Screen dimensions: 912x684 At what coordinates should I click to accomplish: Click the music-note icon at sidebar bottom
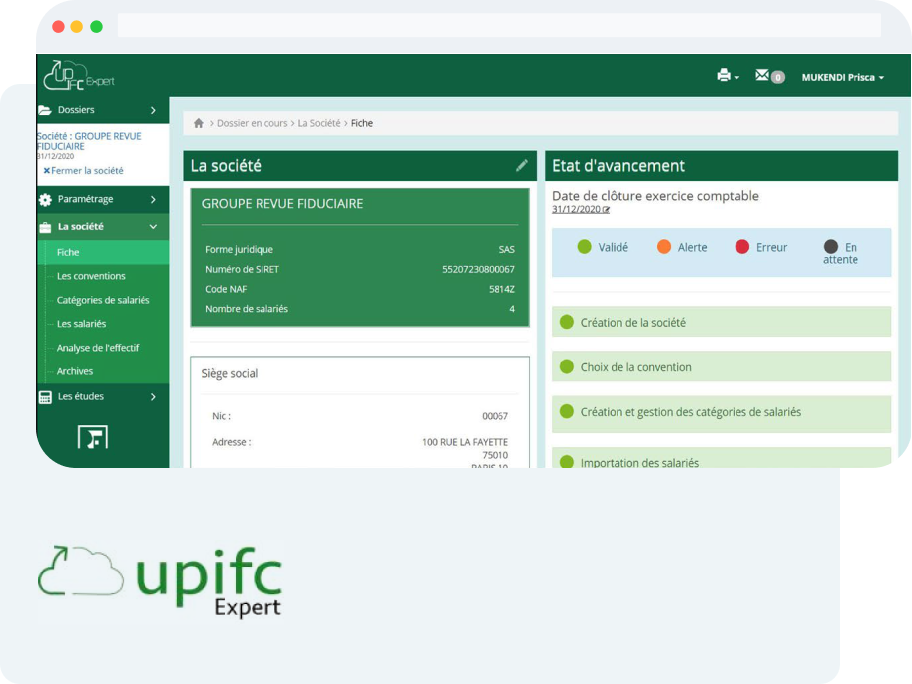point(93,437)
